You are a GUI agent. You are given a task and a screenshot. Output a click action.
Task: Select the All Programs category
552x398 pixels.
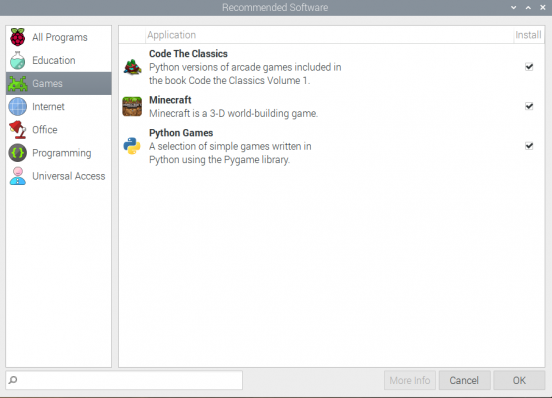(x=59, y=37)
